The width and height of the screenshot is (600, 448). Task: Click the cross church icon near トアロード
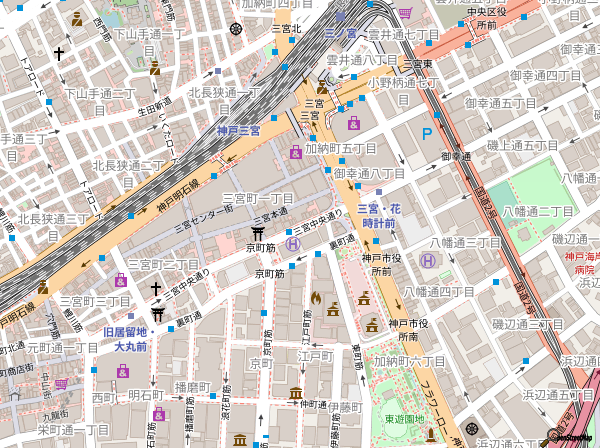point(59,52)
